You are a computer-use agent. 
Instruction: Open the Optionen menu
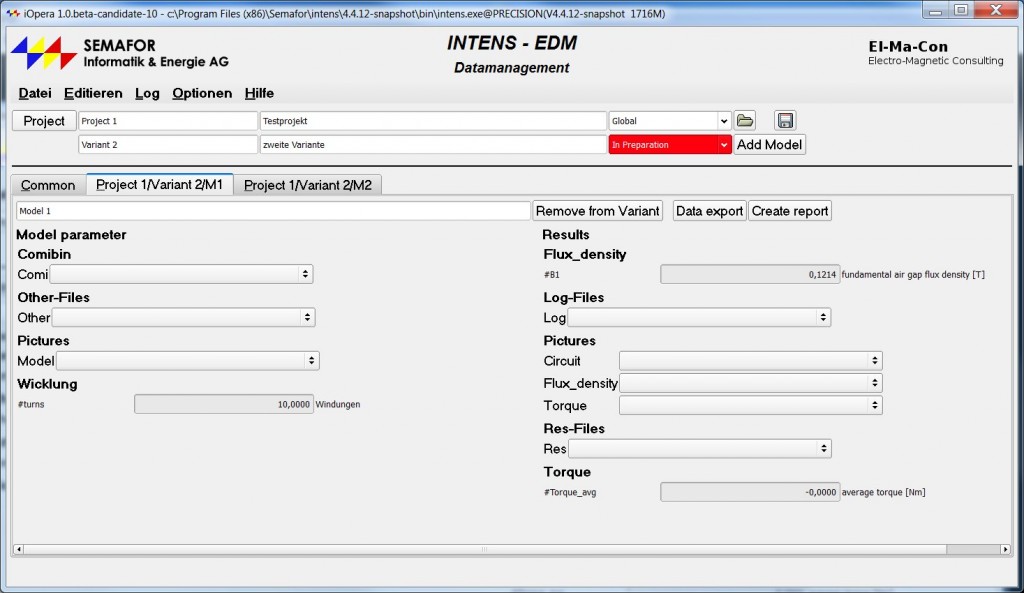(202, 93)
